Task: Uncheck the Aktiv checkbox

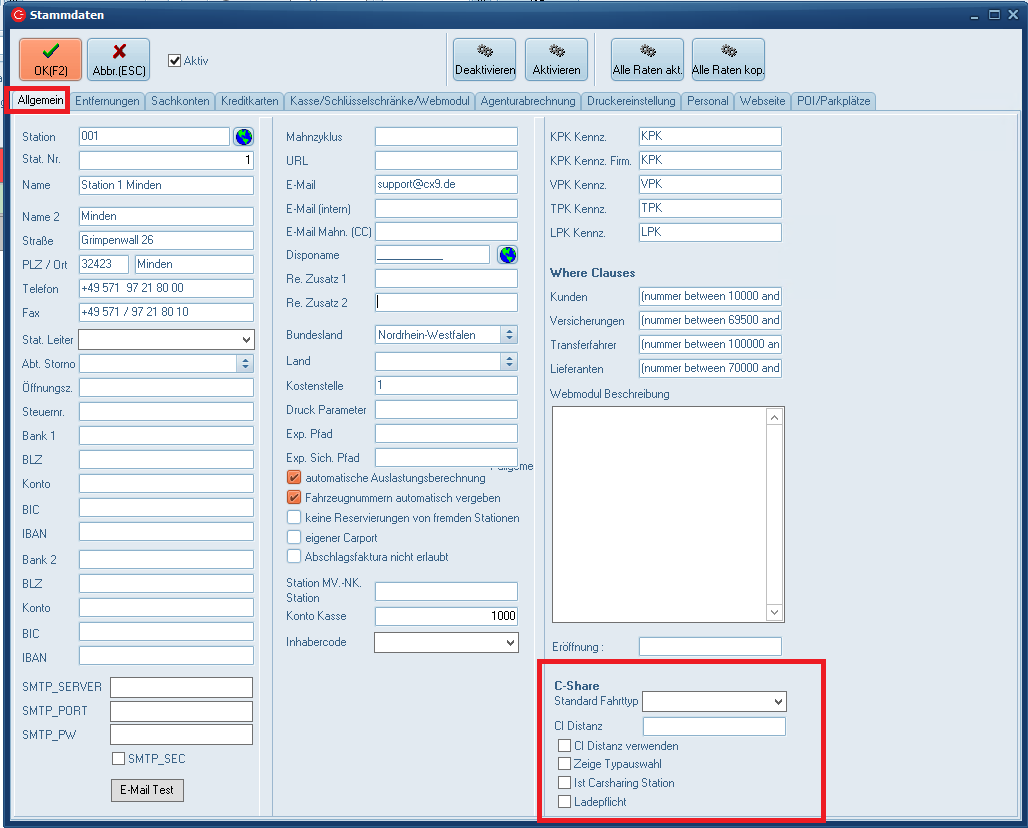Action: click(175, 60)
